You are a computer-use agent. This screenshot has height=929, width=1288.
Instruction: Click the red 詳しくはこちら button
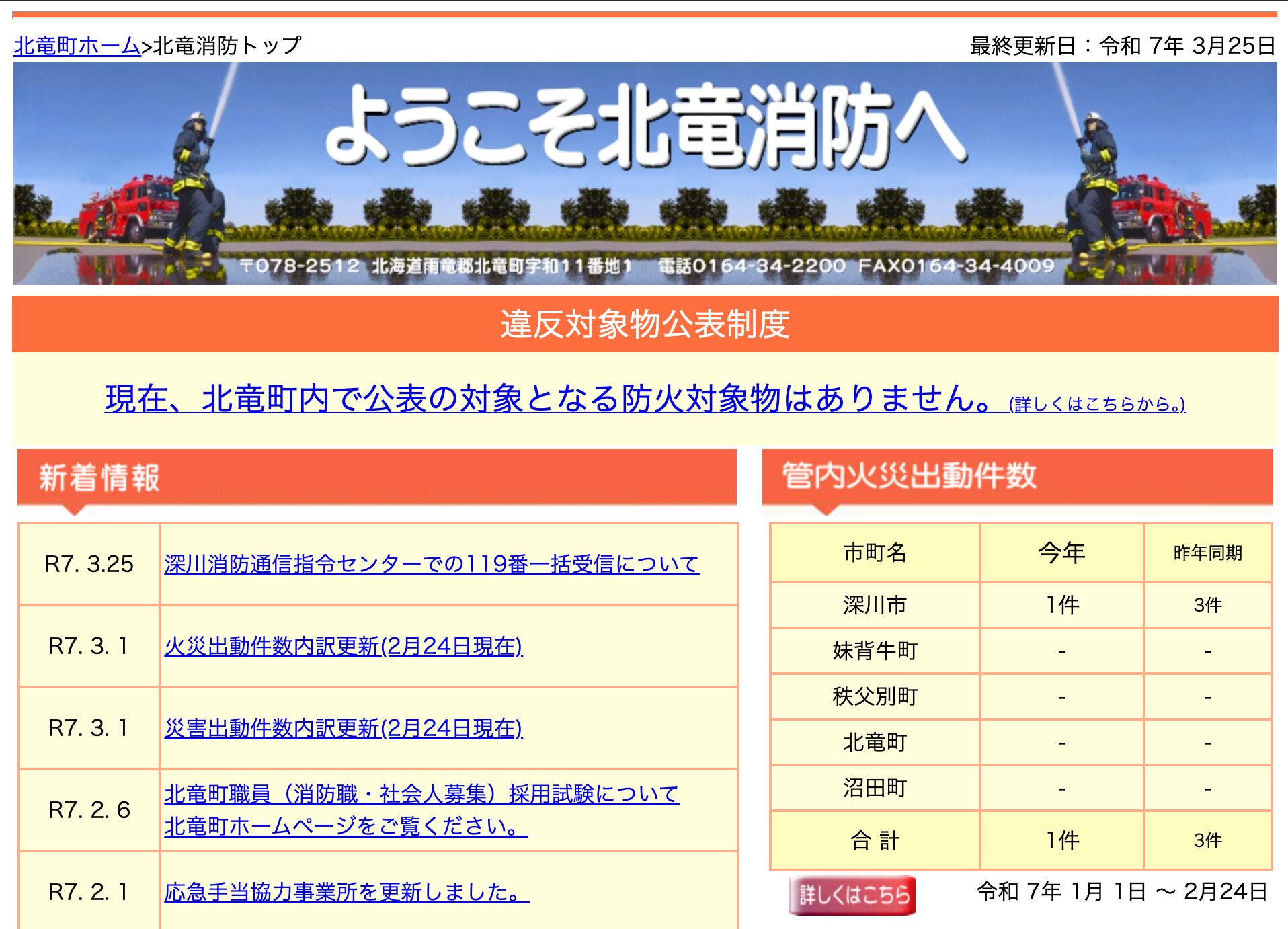[852, 894]
